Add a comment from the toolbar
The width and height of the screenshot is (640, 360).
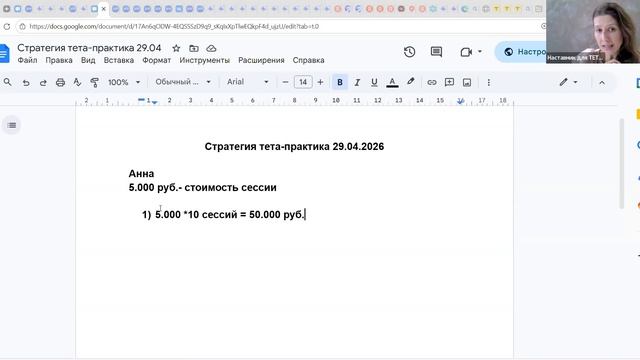[x=449, y=82]
